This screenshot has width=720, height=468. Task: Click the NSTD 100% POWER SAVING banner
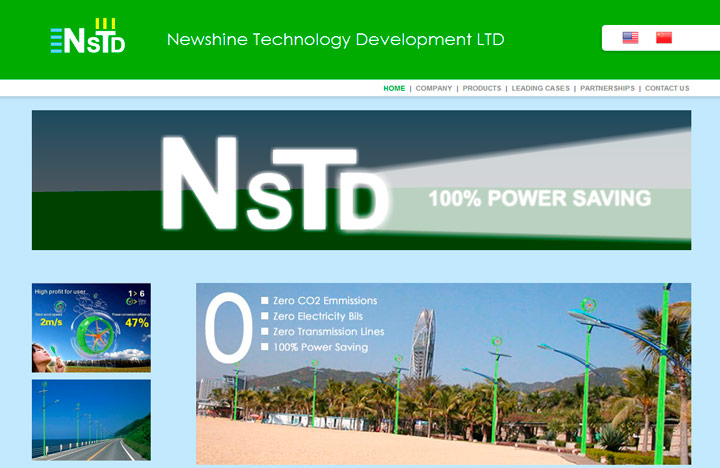click(361, 180)
